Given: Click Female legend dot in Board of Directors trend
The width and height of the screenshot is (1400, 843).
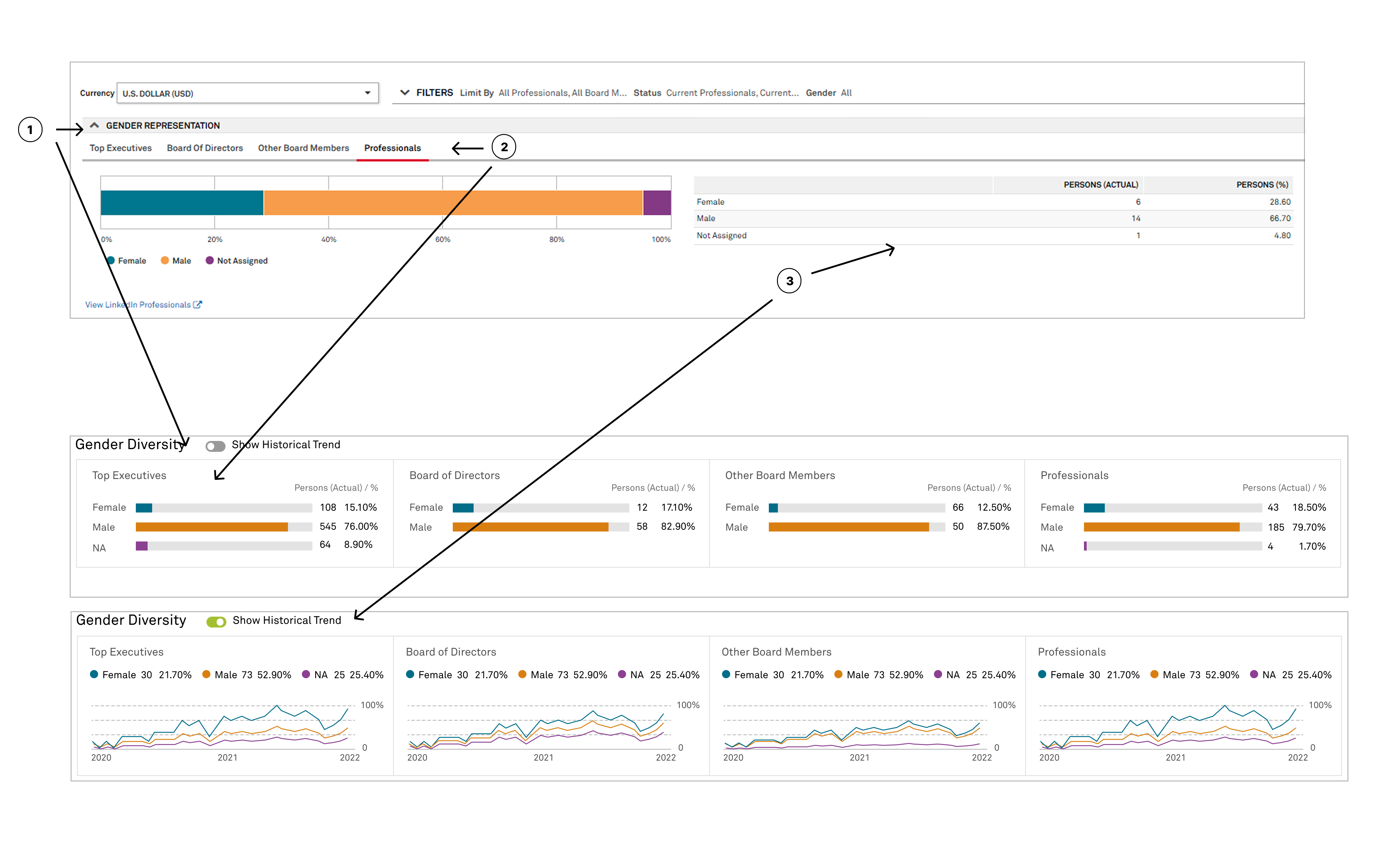Looking at the screenshot, I should tap(410, 674).
